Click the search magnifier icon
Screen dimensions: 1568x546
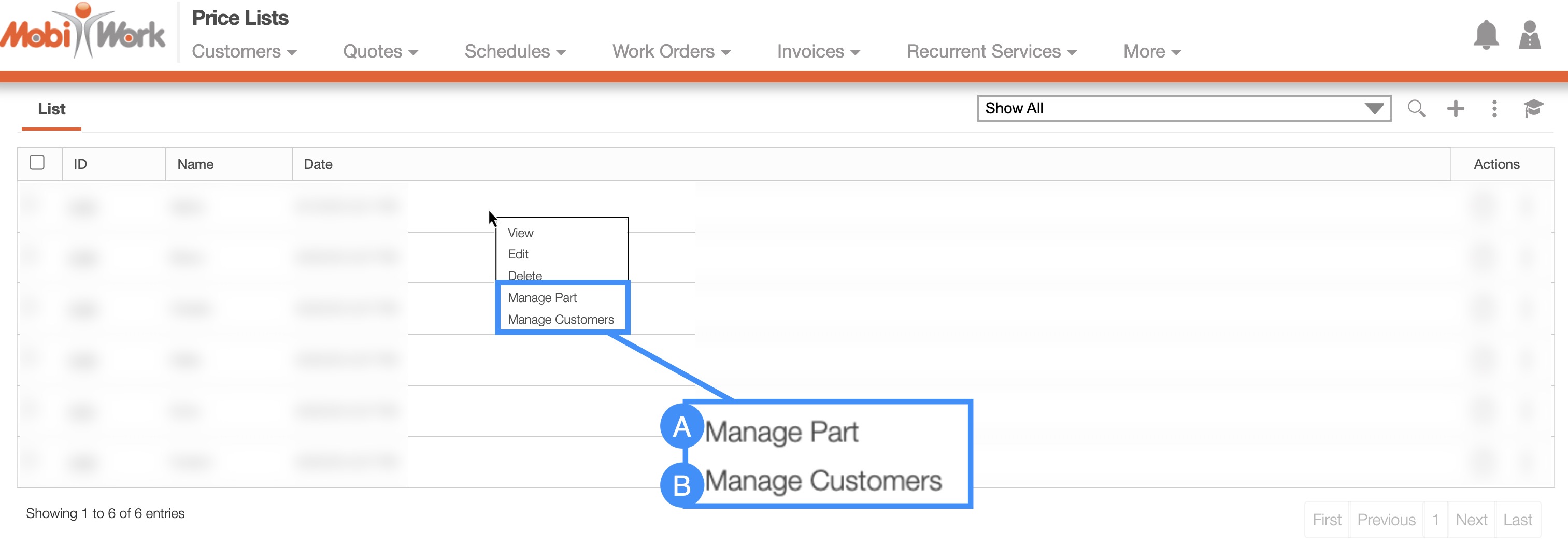1416,109
